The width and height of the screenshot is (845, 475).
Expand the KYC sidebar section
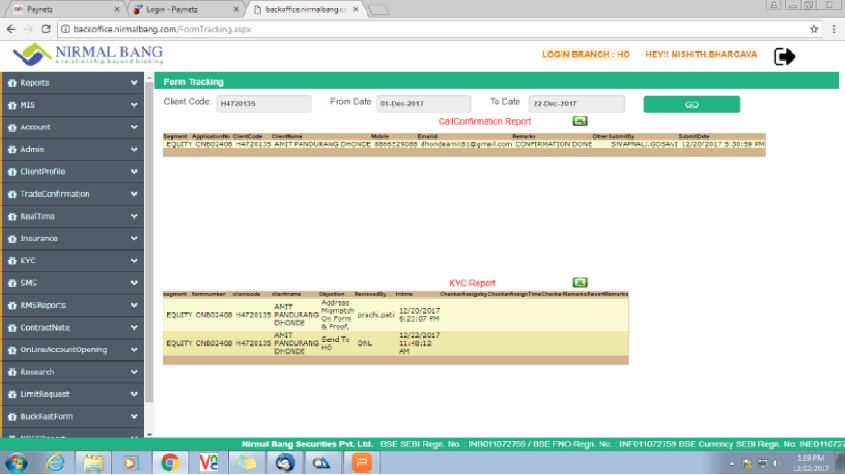click(72, 261)
